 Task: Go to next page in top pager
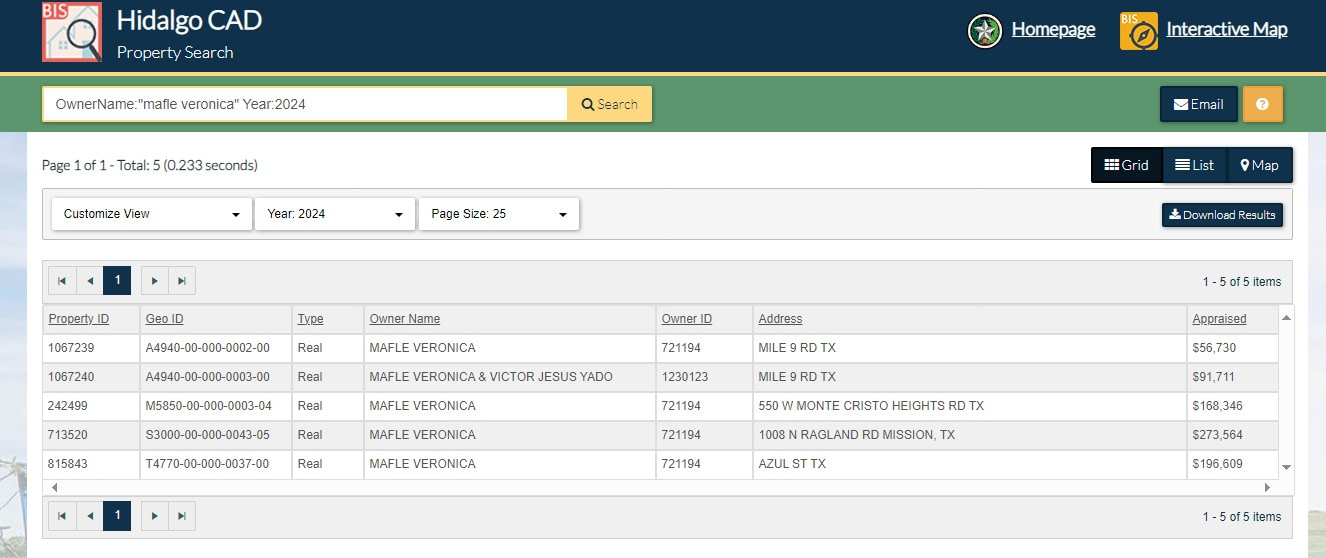[x=155, y=281]
